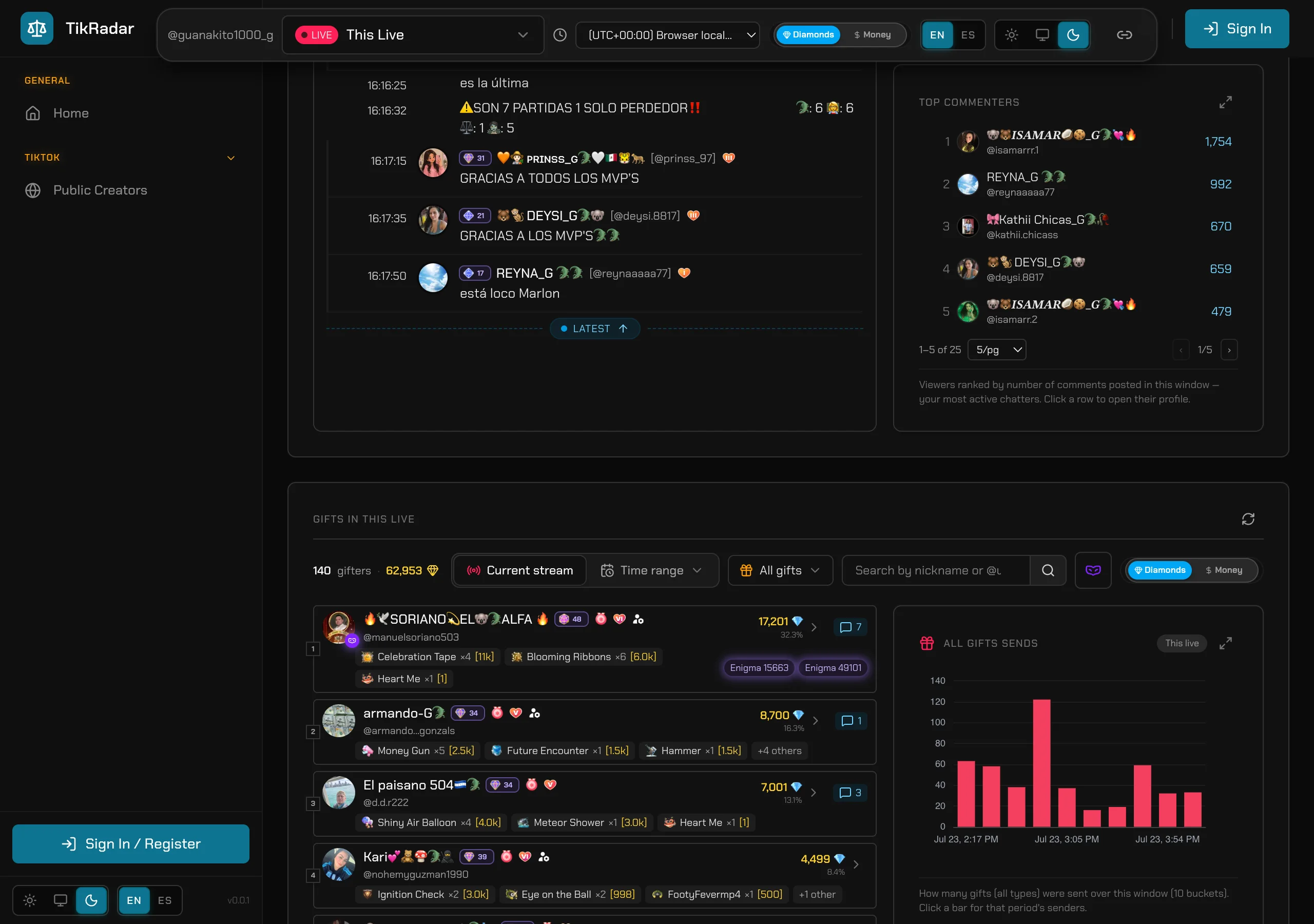Open the 5/pg page size dropdown
The width and height of the screenshot is (1314, 924).
point(996,350)
